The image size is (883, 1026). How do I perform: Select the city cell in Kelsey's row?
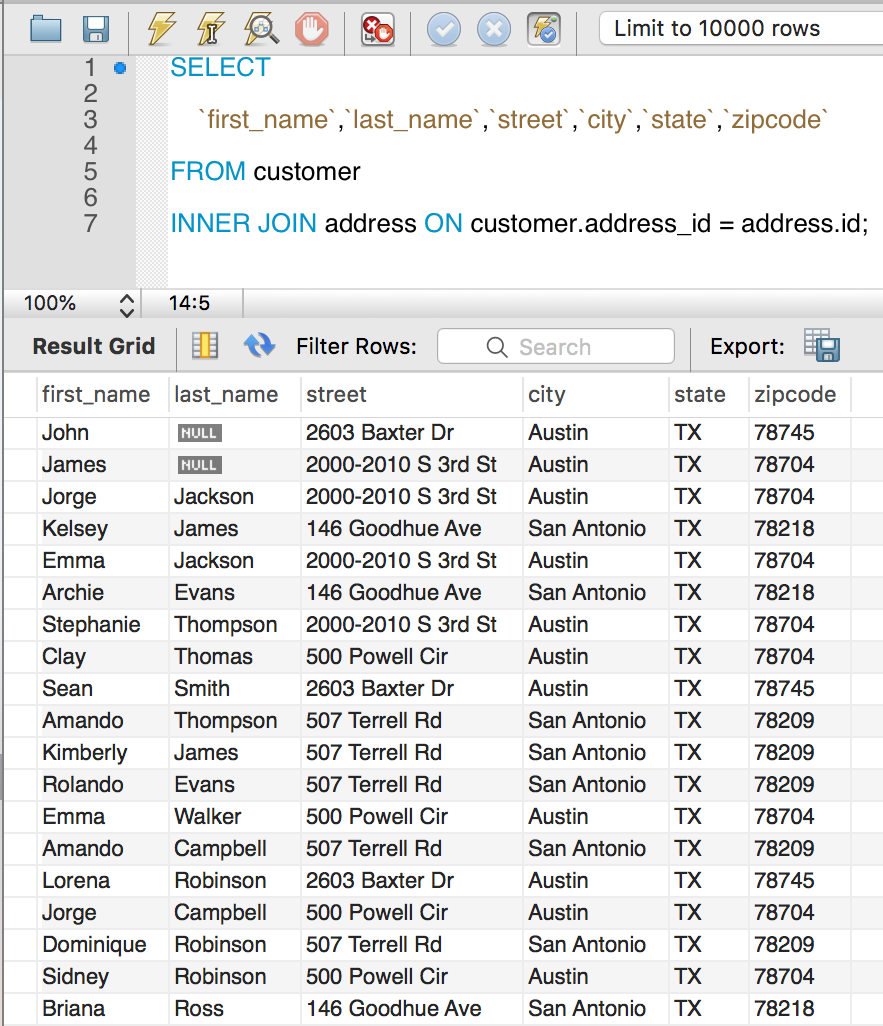(x=596, y=529)
